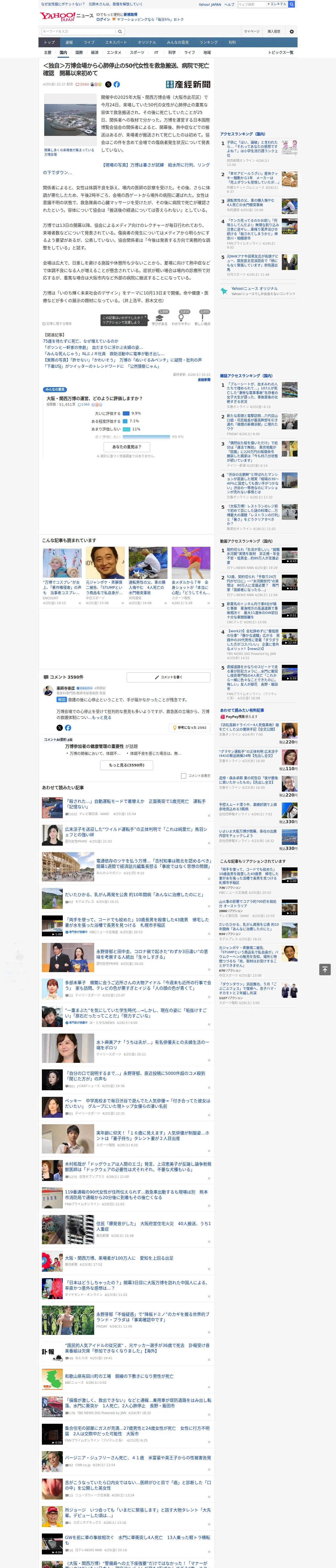Select the 国際 category tab
336x1568 pixels.
(x=79, y=53)
